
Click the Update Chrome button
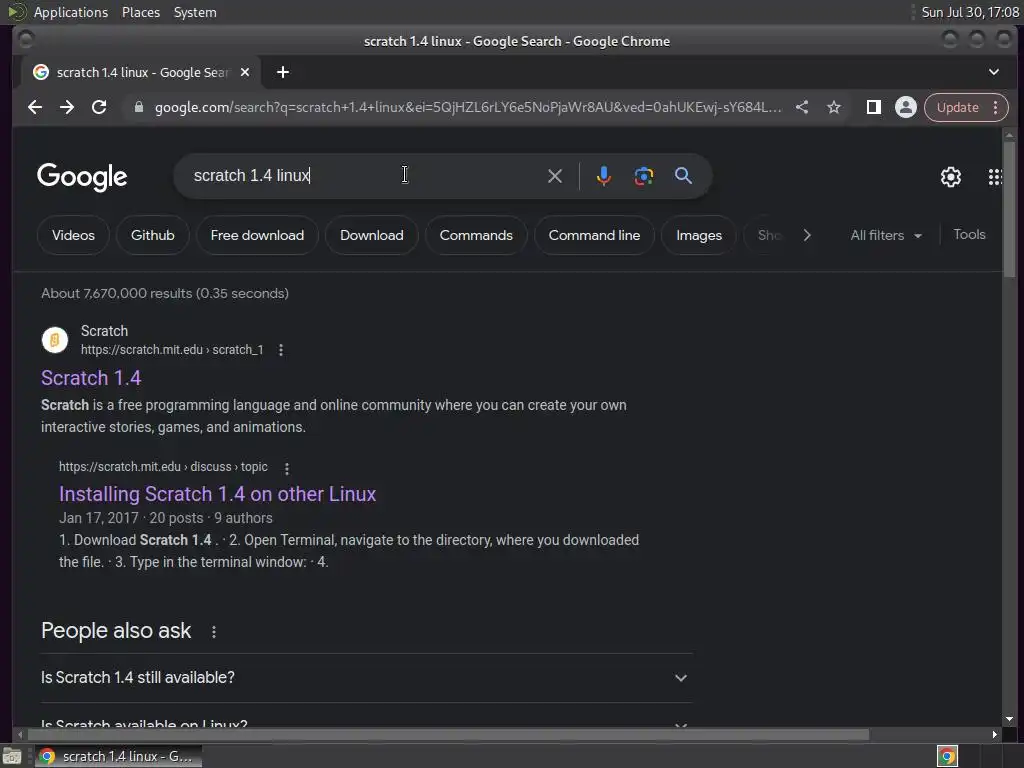[957, 107]
